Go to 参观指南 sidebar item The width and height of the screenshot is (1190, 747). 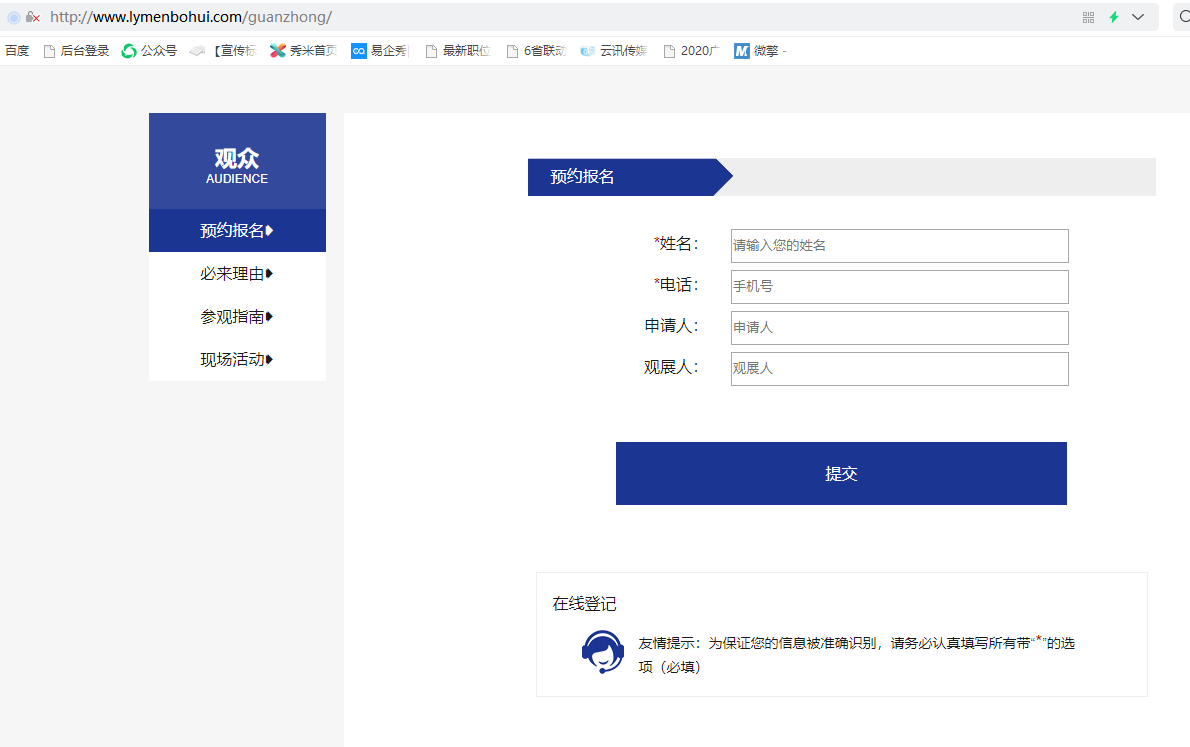[237, 317]
